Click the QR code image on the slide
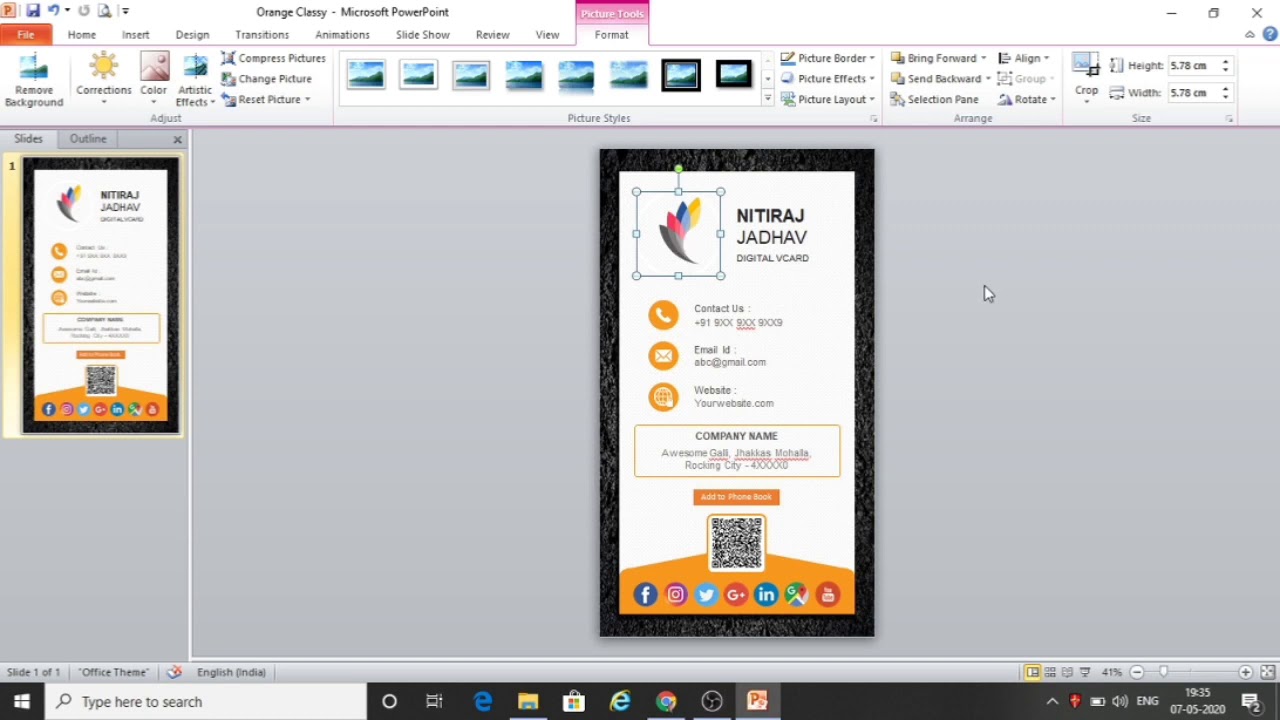 pyautogui.click(x=737, y=543)
